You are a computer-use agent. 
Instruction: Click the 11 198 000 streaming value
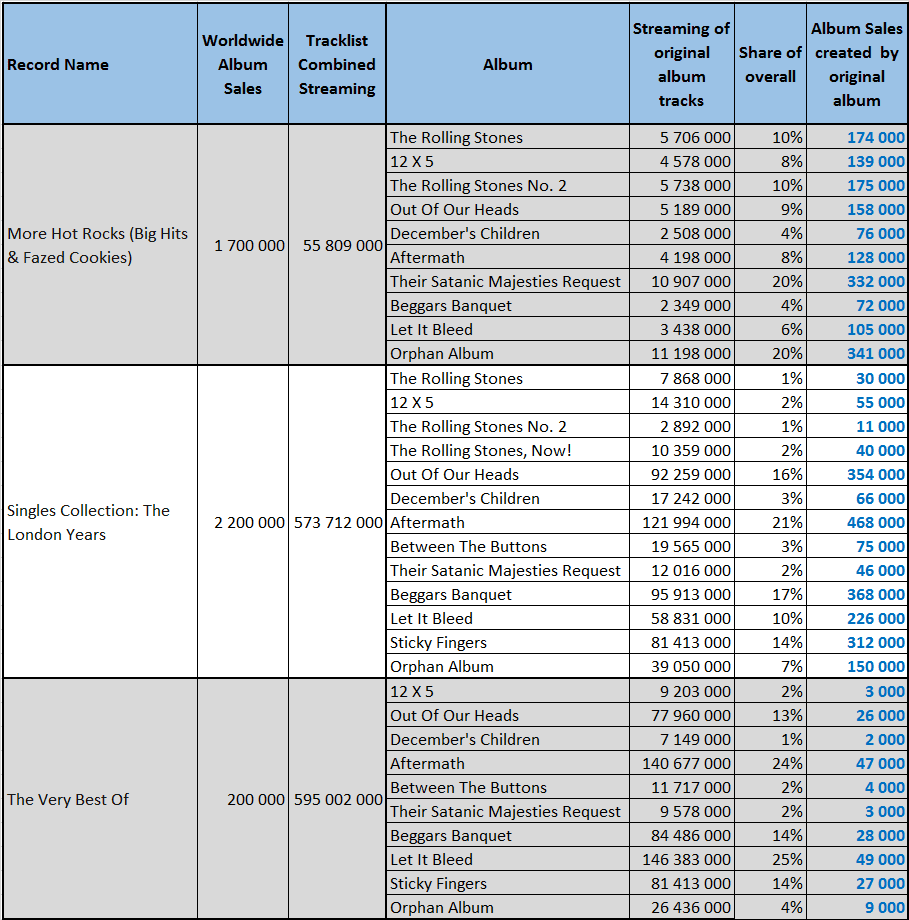(691, 354)
